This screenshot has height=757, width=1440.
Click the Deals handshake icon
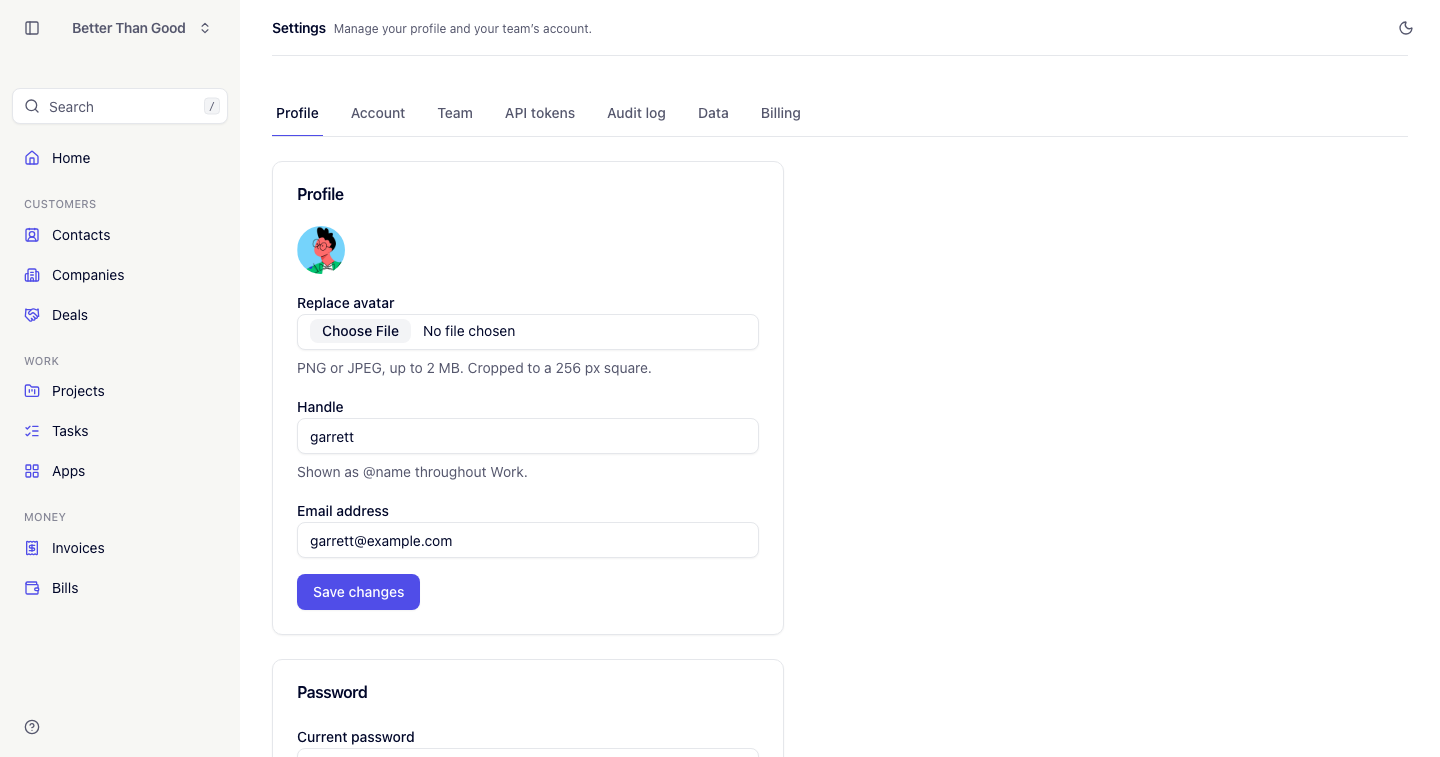32,315
